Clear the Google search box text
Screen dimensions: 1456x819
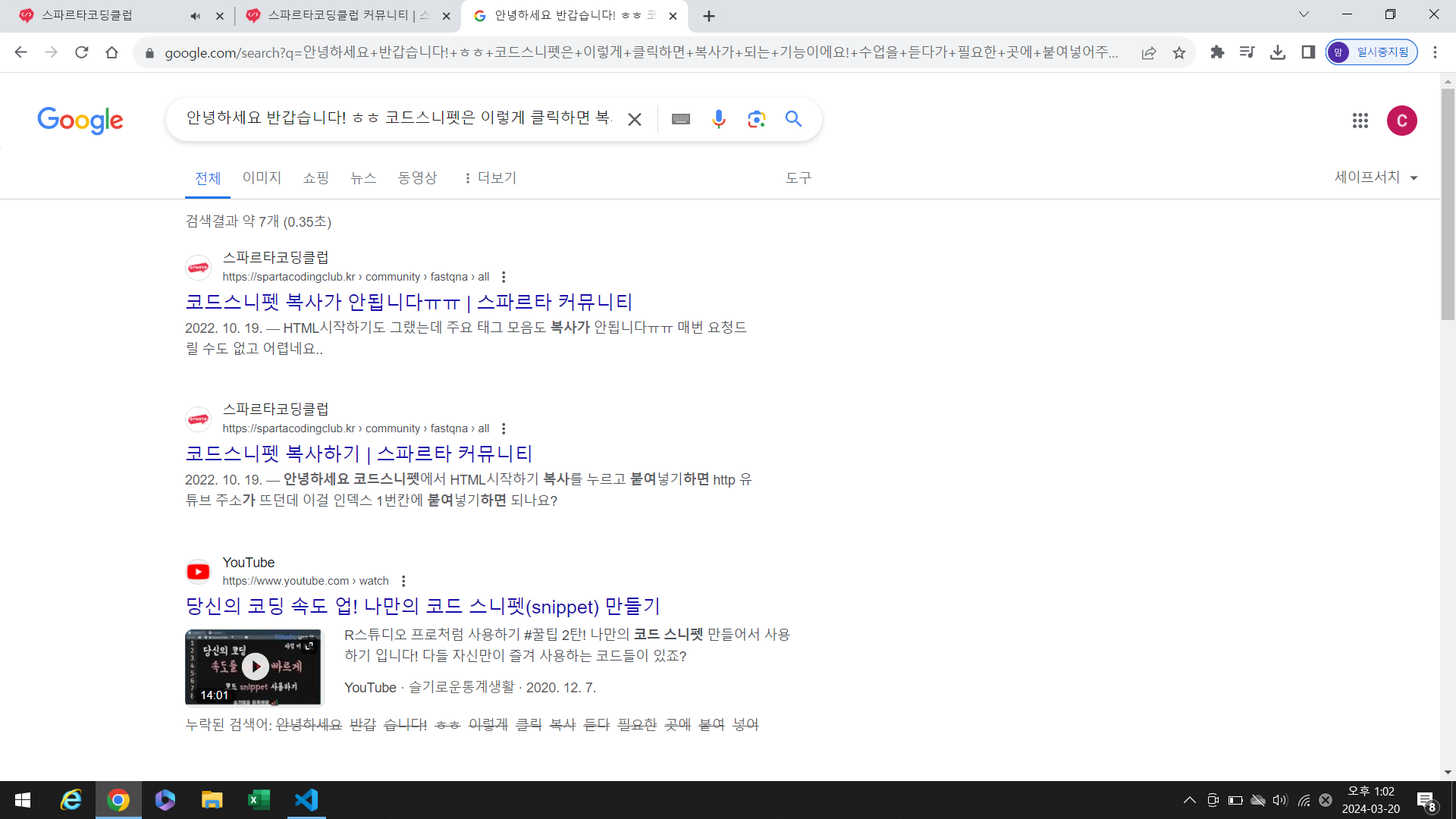635,119
